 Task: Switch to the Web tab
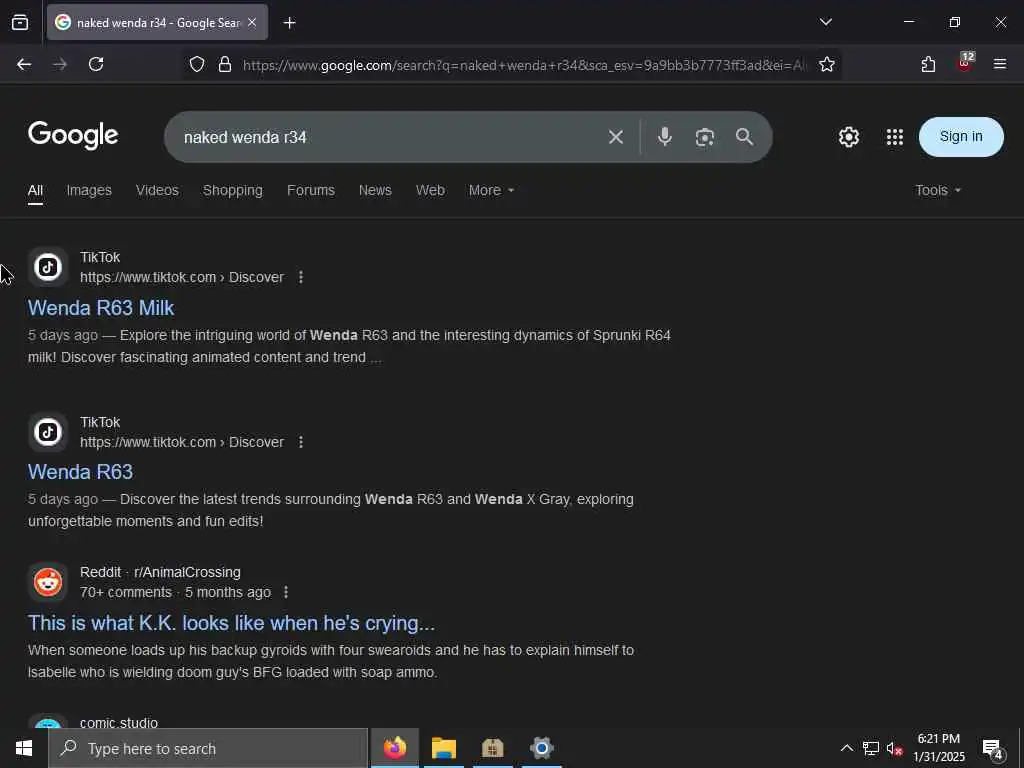430,190
